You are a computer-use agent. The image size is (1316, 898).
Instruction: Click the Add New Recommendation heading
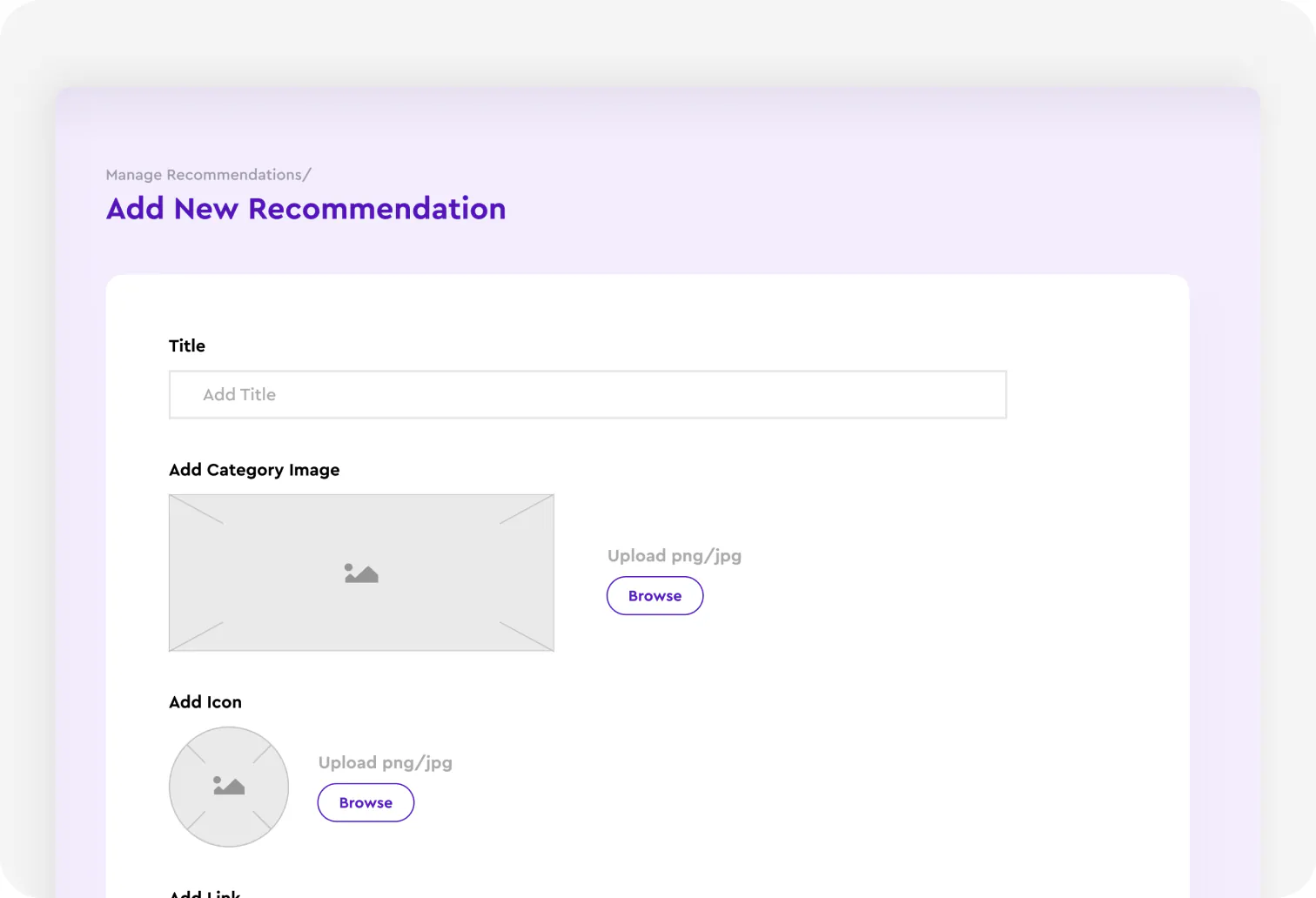[305, 209]
